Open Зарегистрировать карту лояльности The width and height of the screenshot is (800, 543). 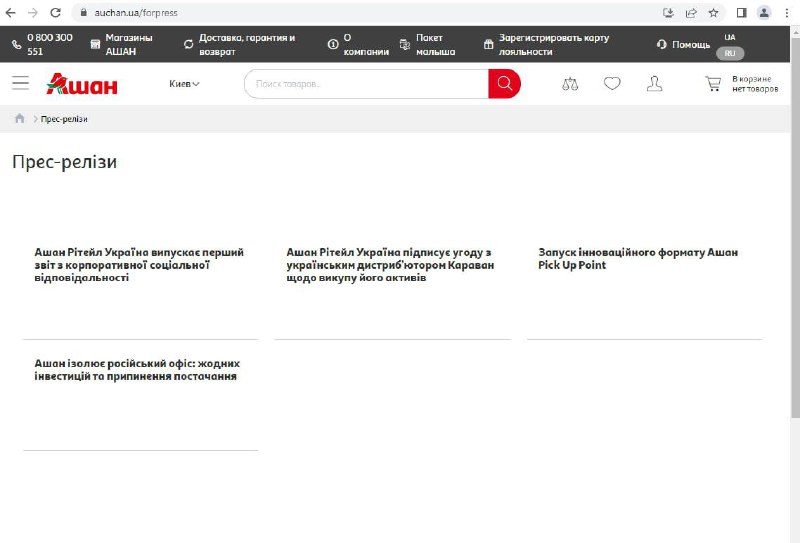click(x=554, y=44)
